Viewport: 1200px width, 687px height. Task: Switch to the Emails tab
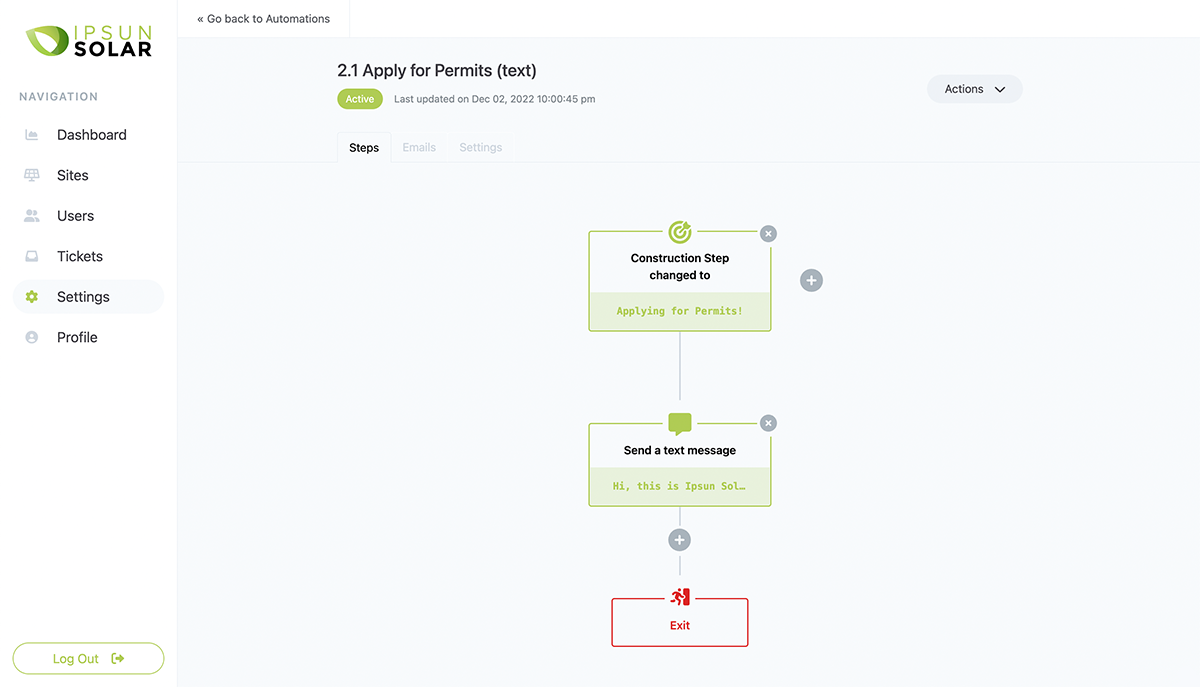419,147
